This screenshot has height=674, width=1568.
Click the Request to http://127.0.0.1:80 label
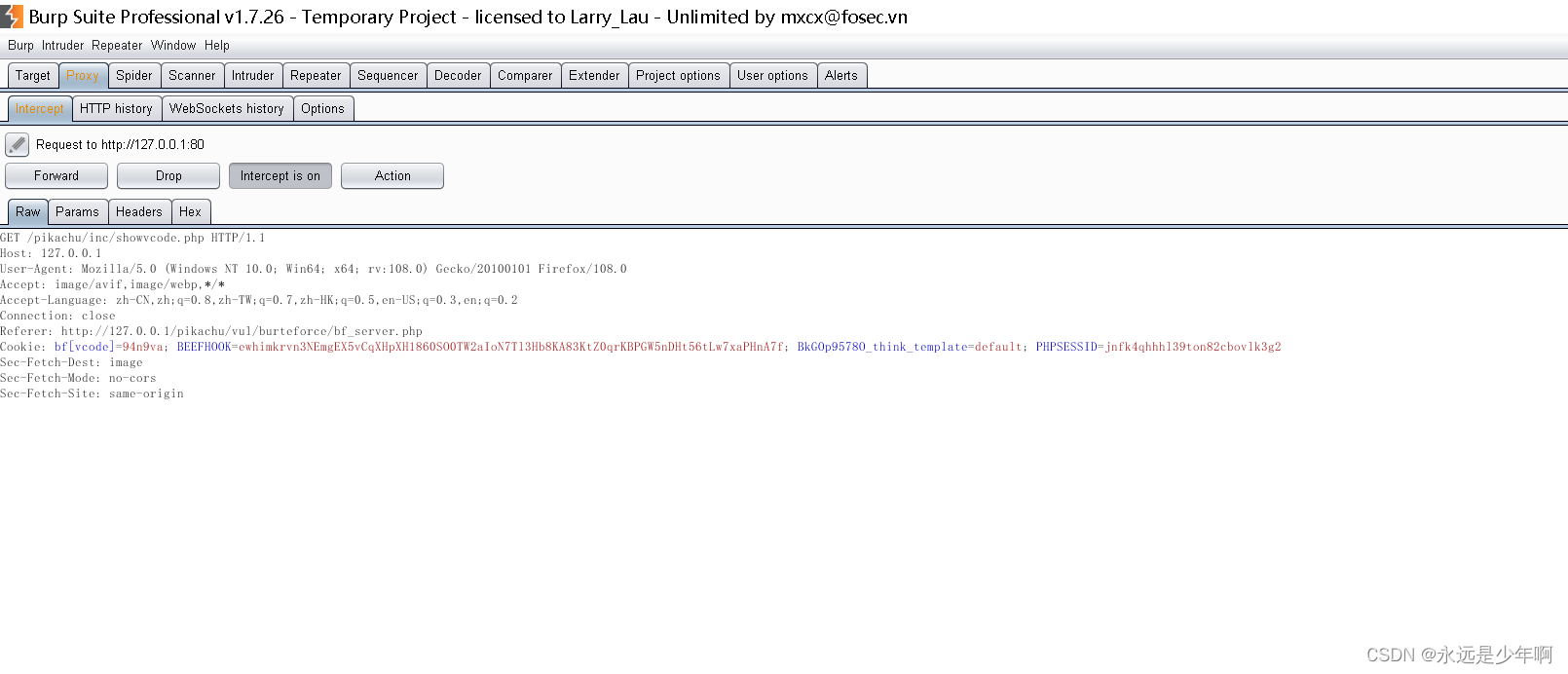(x=120, y=145)
